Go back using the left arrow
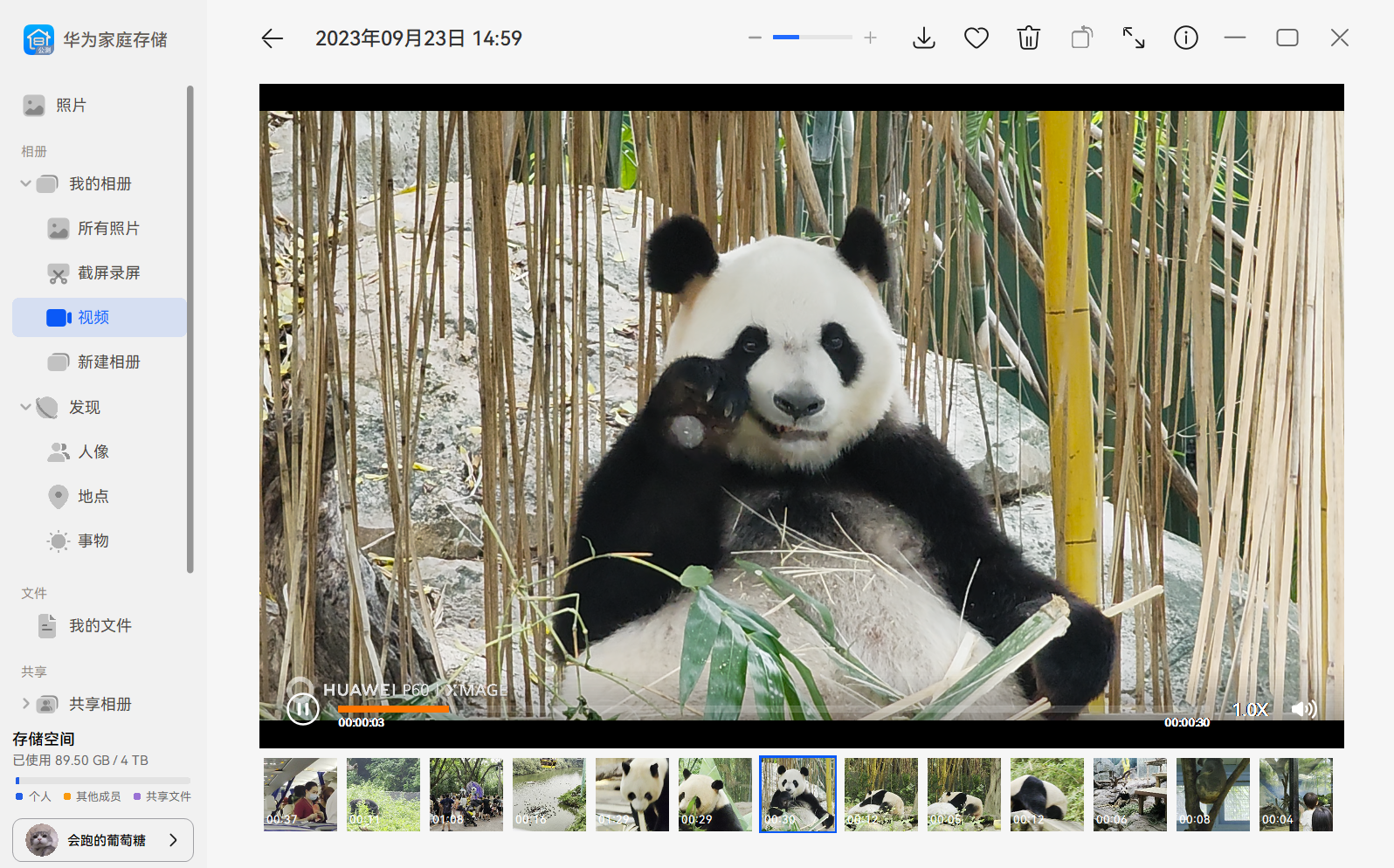 (273, 38)
